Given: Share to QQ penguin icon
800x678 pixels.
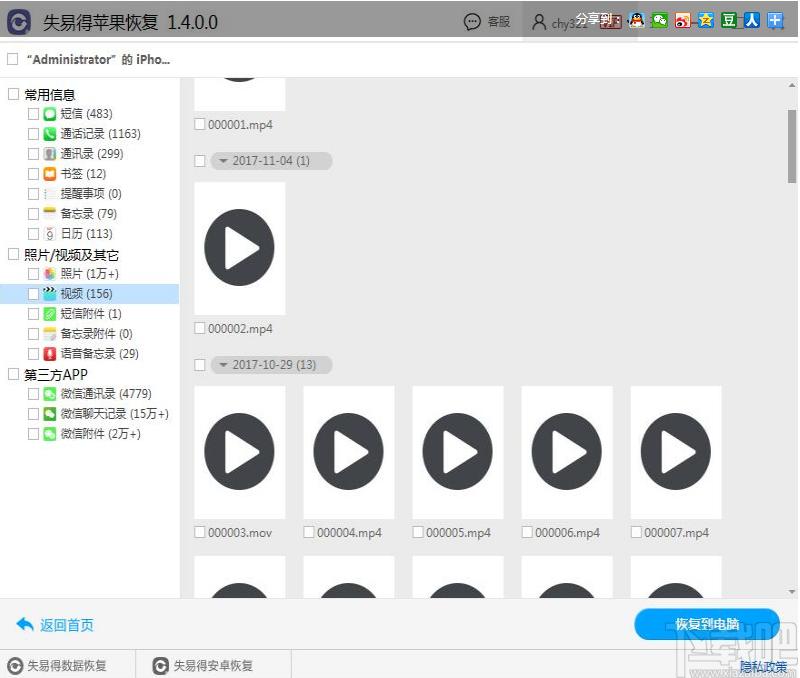Looking at the screenshot, I should point(636,20).
